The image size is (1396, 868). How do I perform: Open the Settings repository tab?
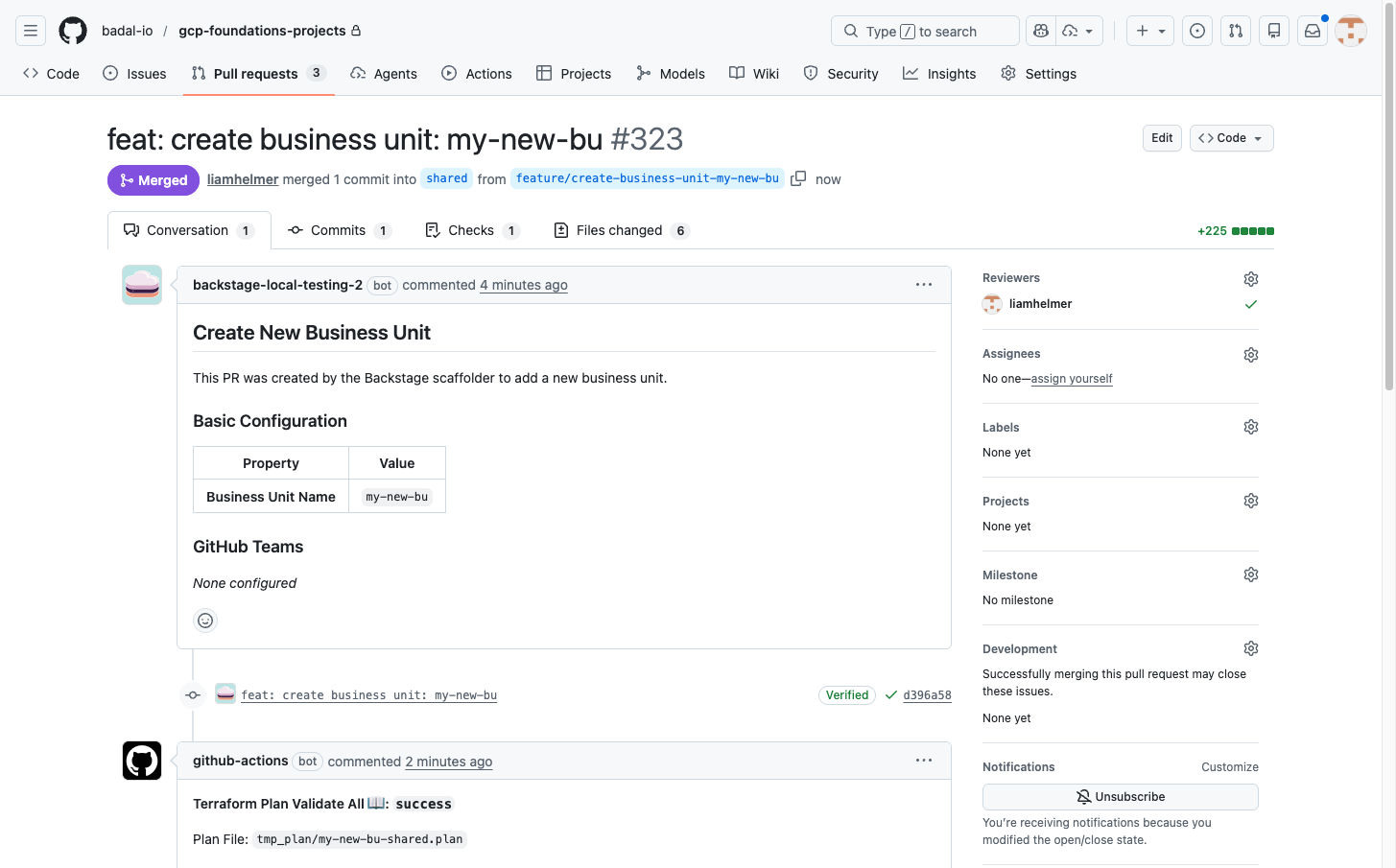point(1038,74)
